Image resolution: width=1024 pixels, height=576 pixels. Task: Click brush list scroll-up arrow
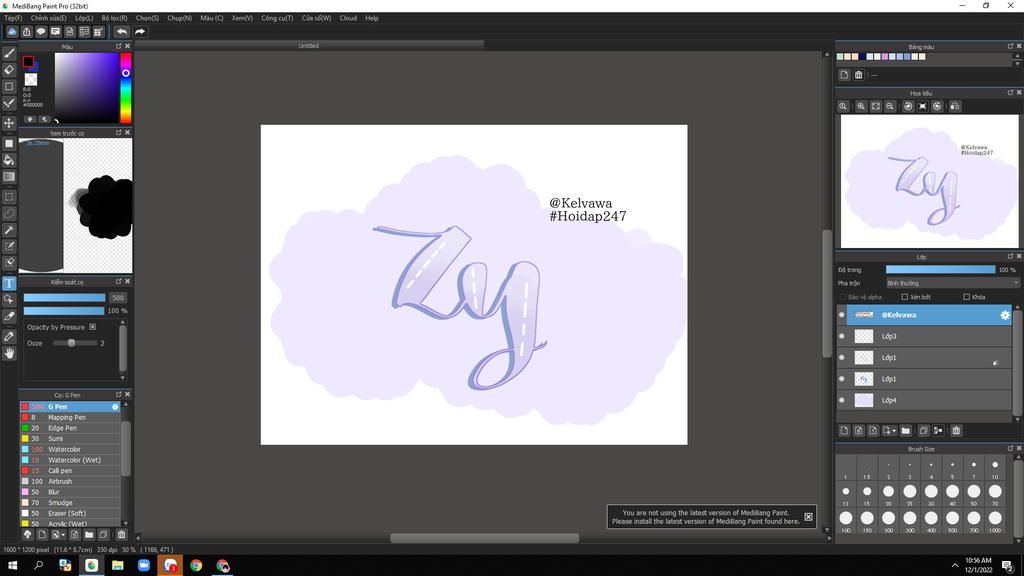125,405
